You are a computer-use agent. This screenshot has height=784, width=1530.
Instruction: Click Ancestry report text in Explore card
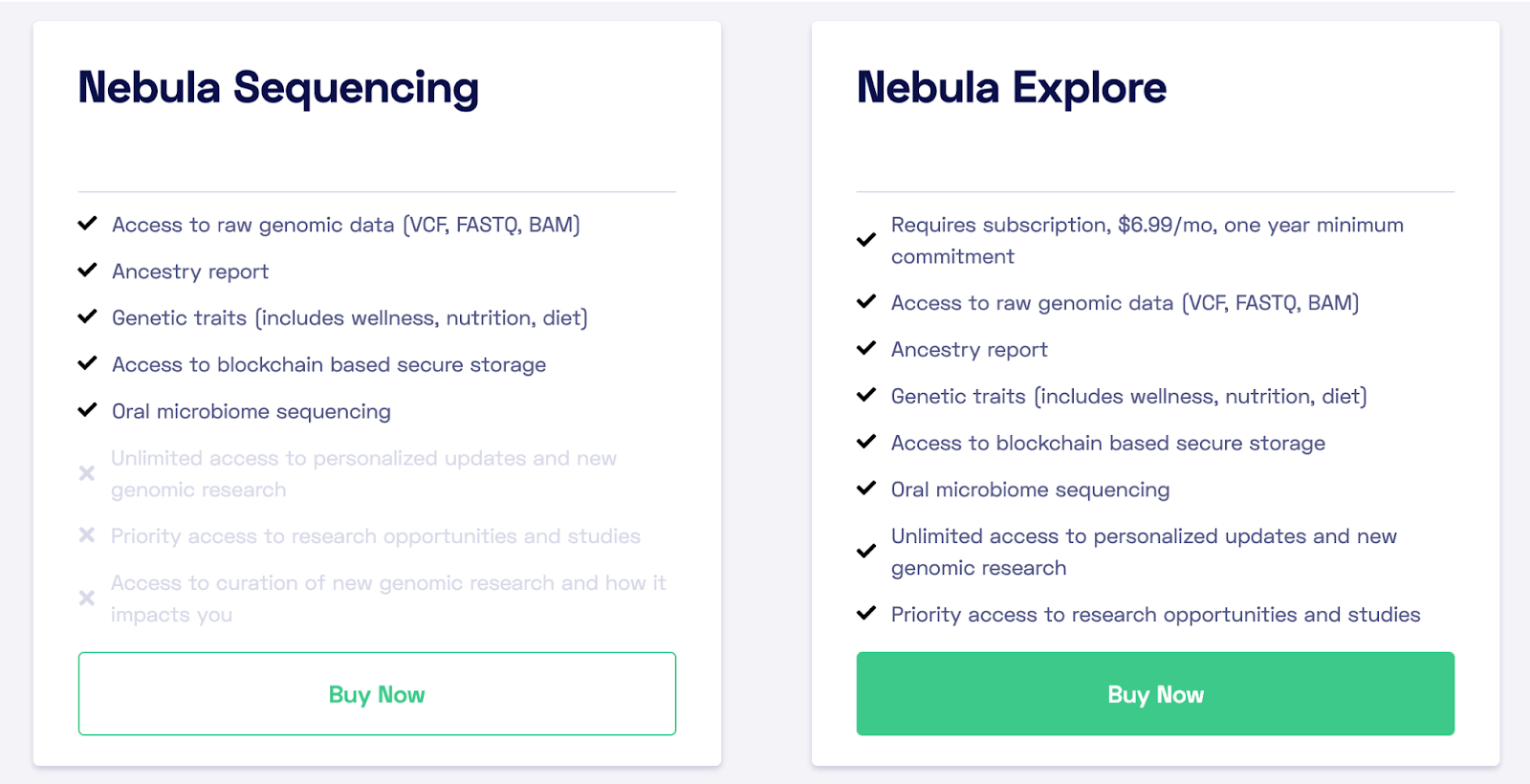click(x=970, y=350)
